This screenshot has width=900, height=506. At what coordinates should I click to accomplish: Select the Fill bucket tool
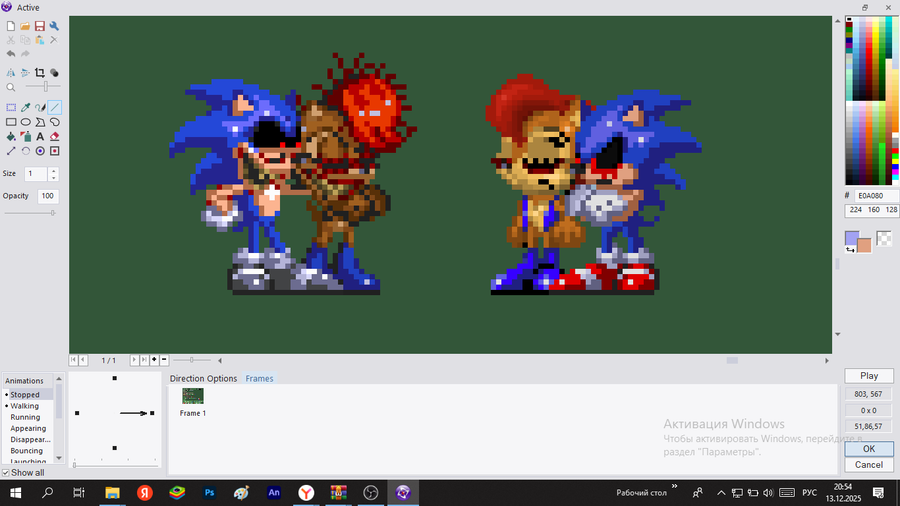(x=11, y=137)
